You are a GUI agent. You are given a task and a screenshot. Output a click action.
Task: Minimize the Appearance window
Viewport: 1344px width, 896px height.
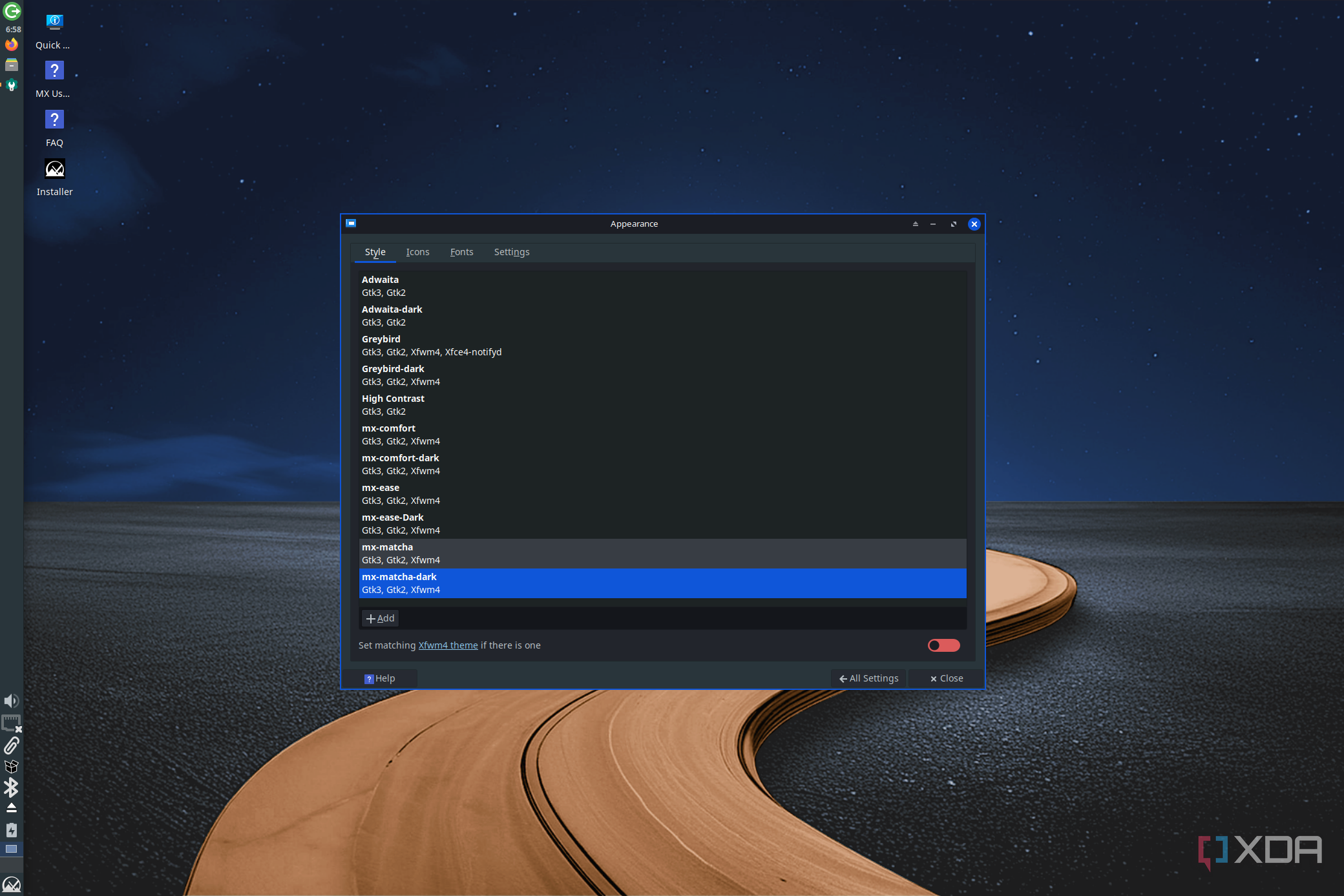[x=933, y=224]
